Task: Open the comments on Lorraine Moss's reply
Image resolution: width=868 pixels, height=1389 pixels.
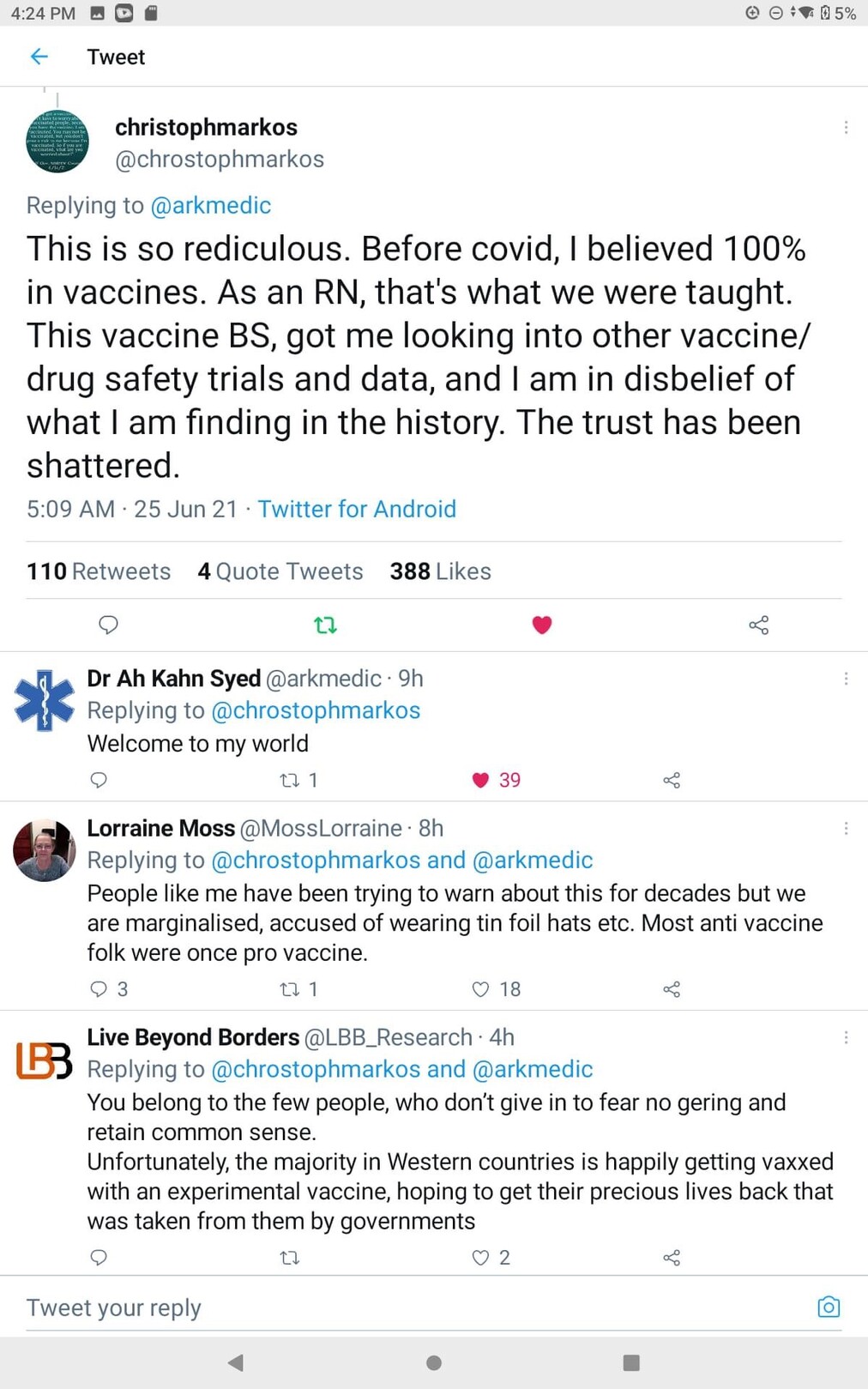Action: click(x=99, y=989)
